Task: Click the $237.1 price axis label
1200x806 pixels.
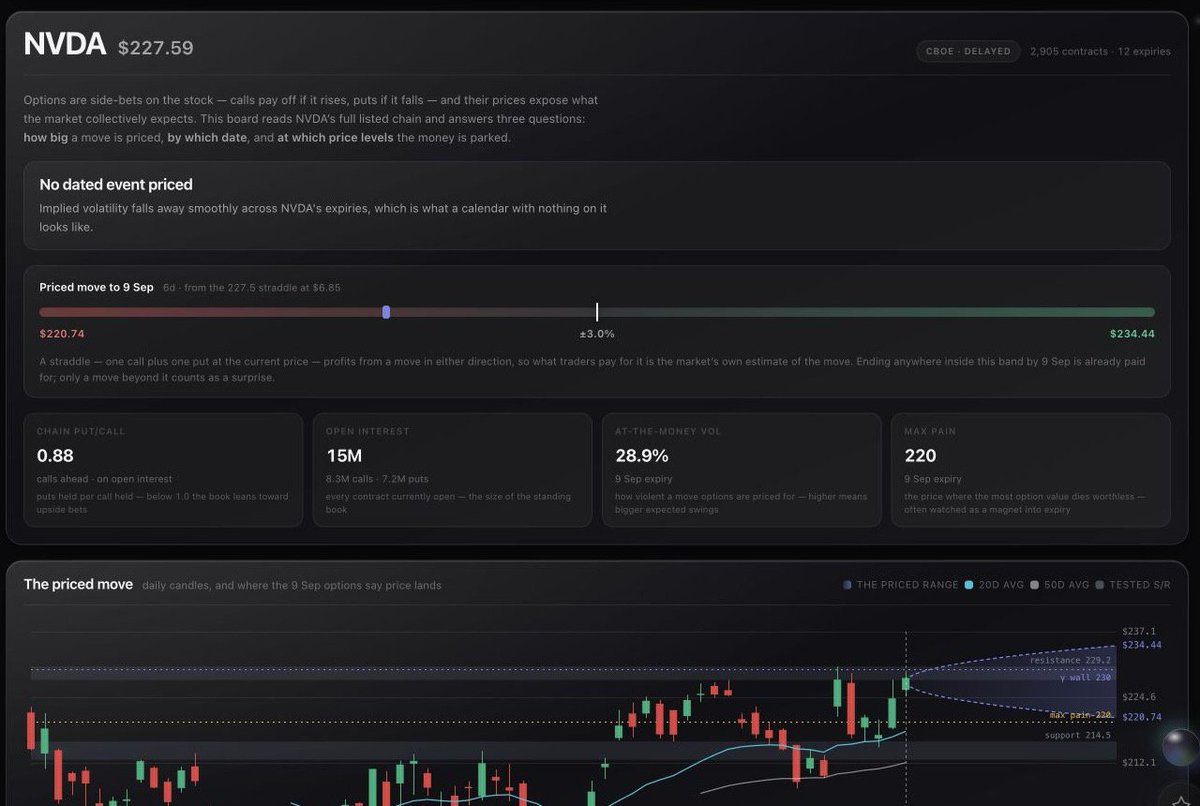Action: point(1138,631)
